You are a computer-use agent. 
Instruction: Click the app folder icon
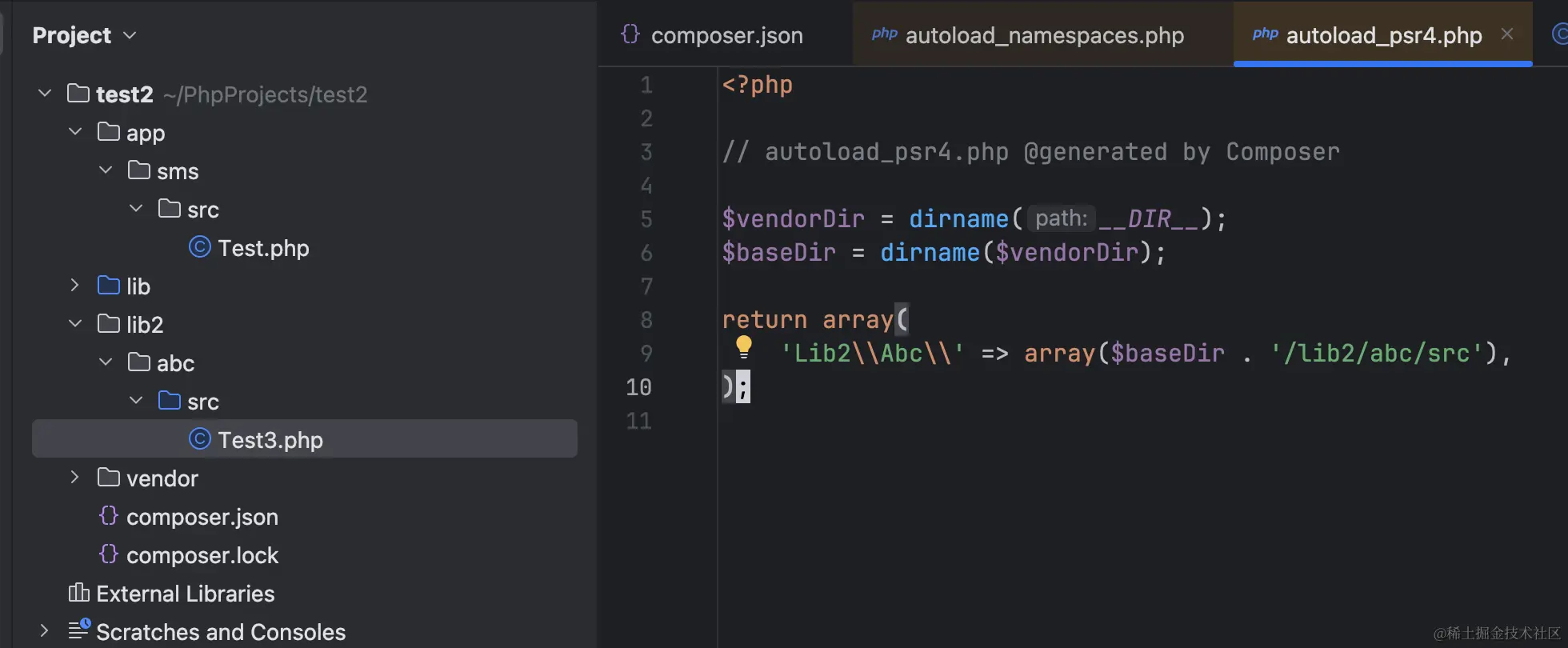pyautogui.click(x=109, y=131)
